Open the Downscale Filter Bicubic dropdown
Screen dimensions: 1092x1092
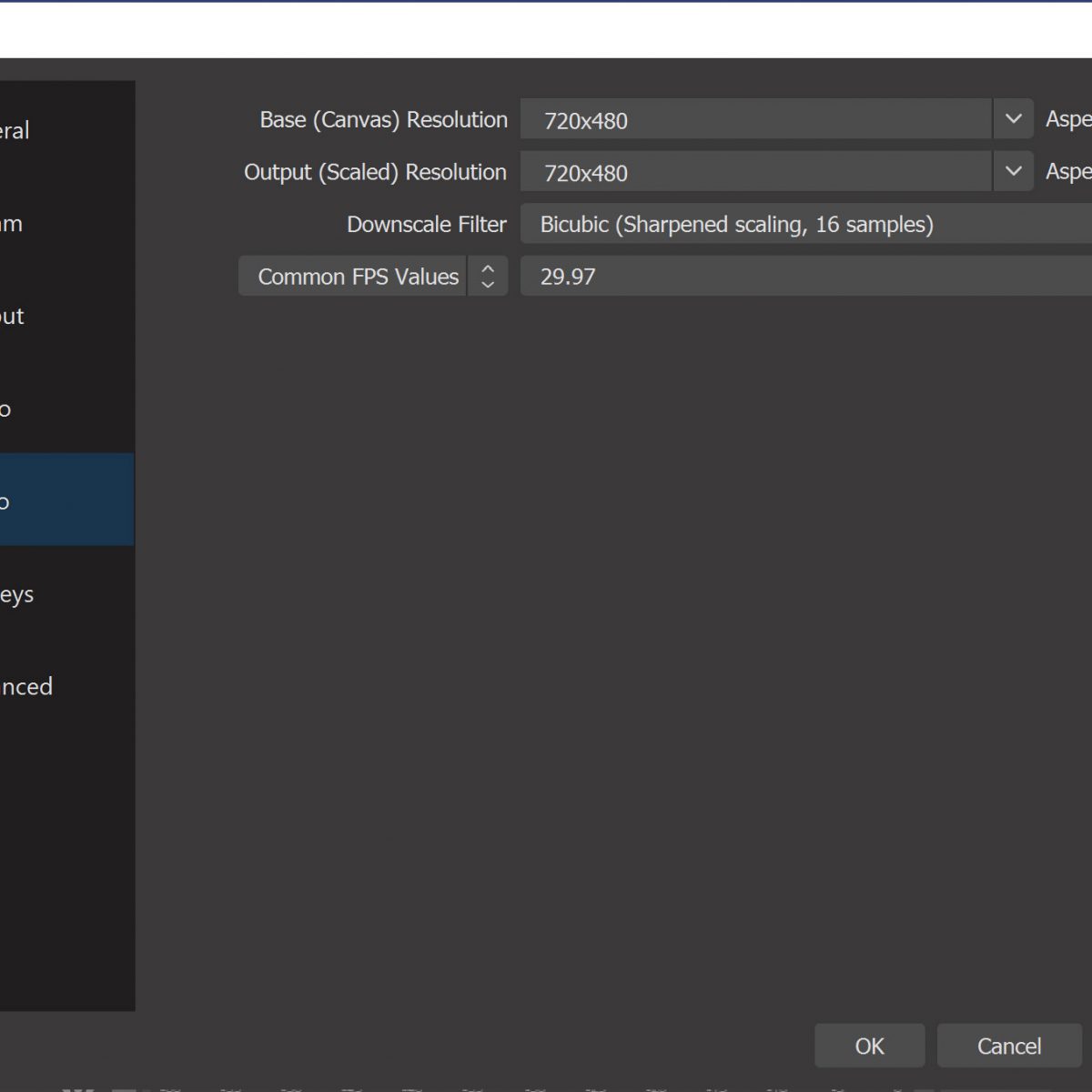(x=805, y=225)
